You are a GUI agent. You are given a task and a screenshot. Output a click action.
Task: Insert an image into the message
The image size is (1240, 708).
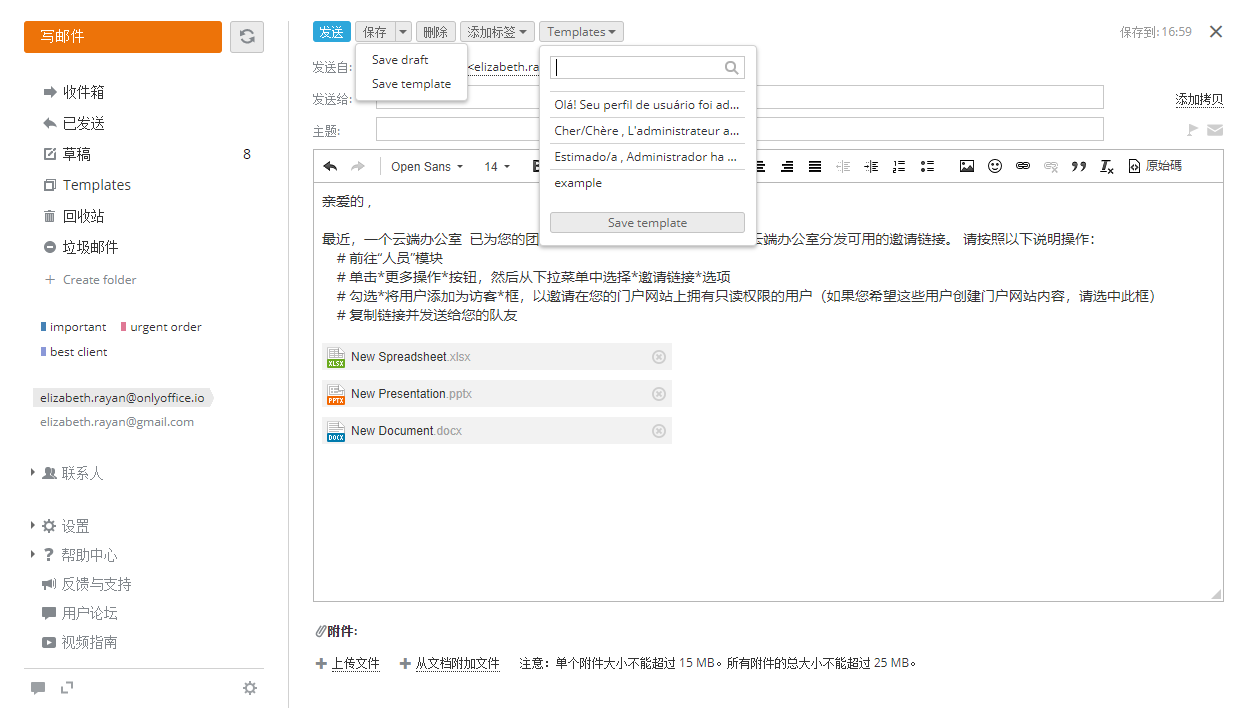(x=966, y=167)
